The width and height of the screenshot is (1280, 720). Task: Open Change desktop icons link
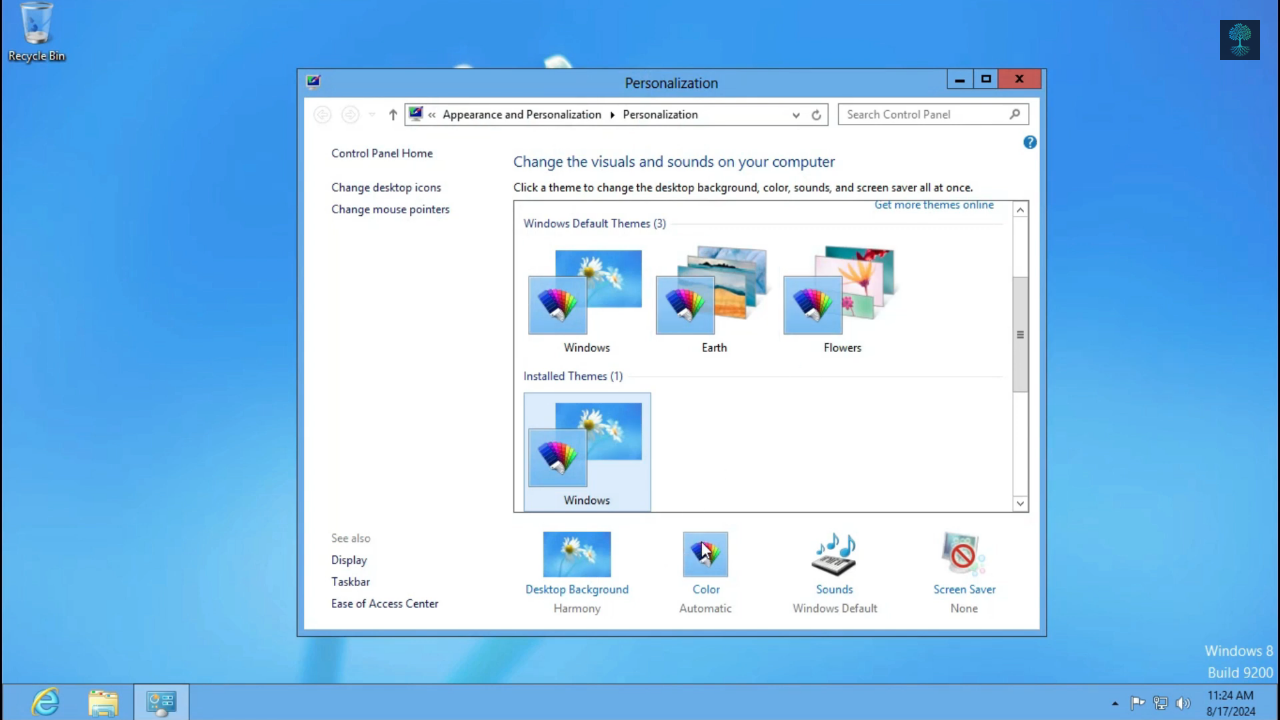pos(386,188)
